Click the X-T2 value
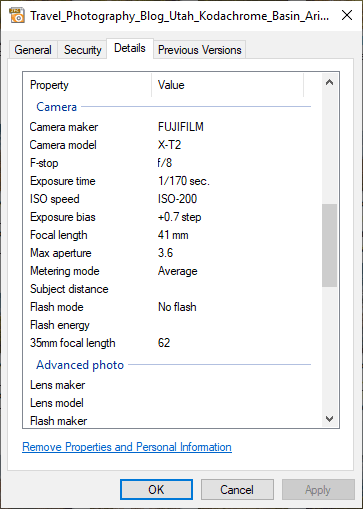 (x=169, y=145)
